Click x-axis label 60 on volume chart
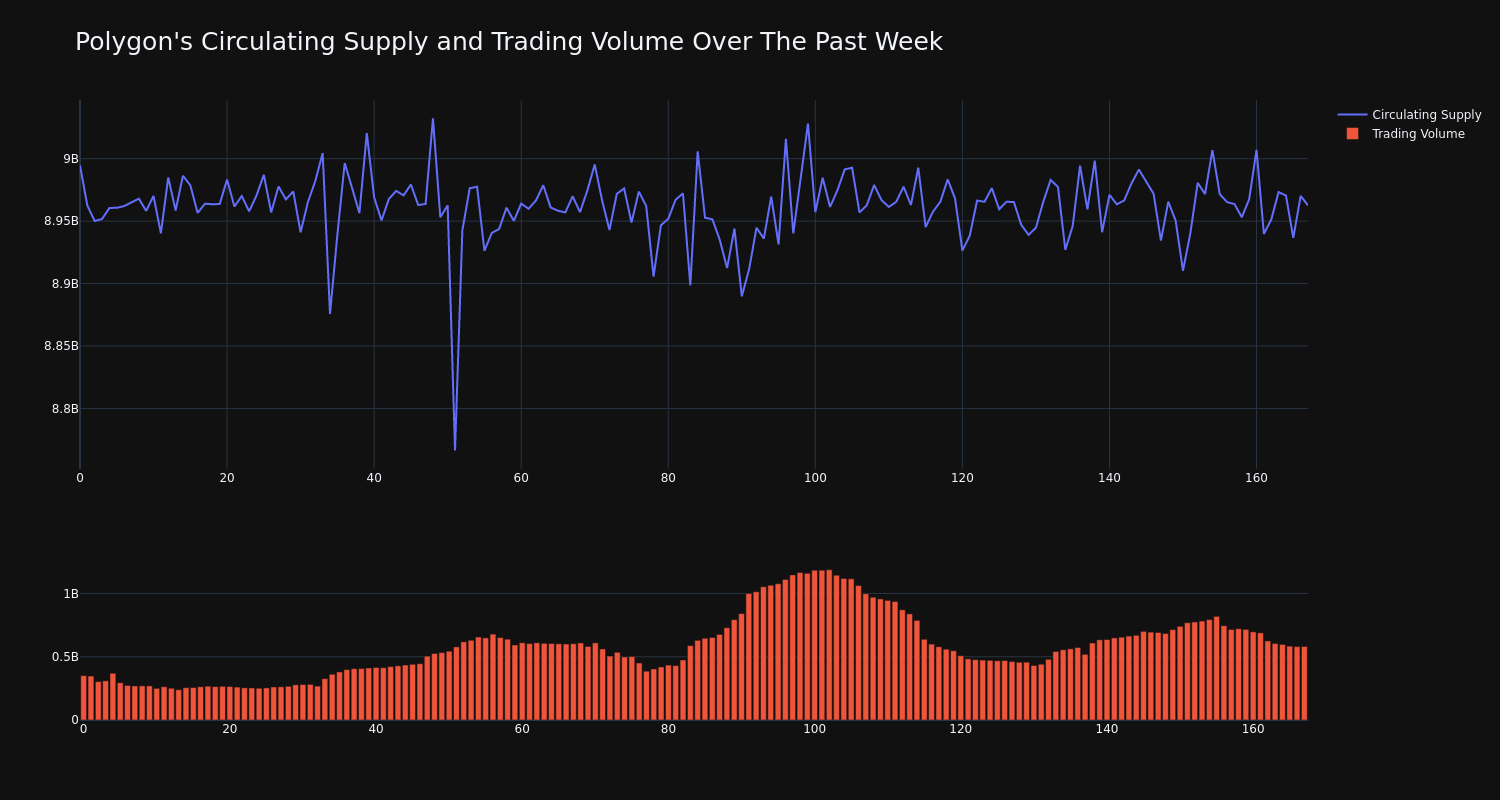 pos(522,729)
